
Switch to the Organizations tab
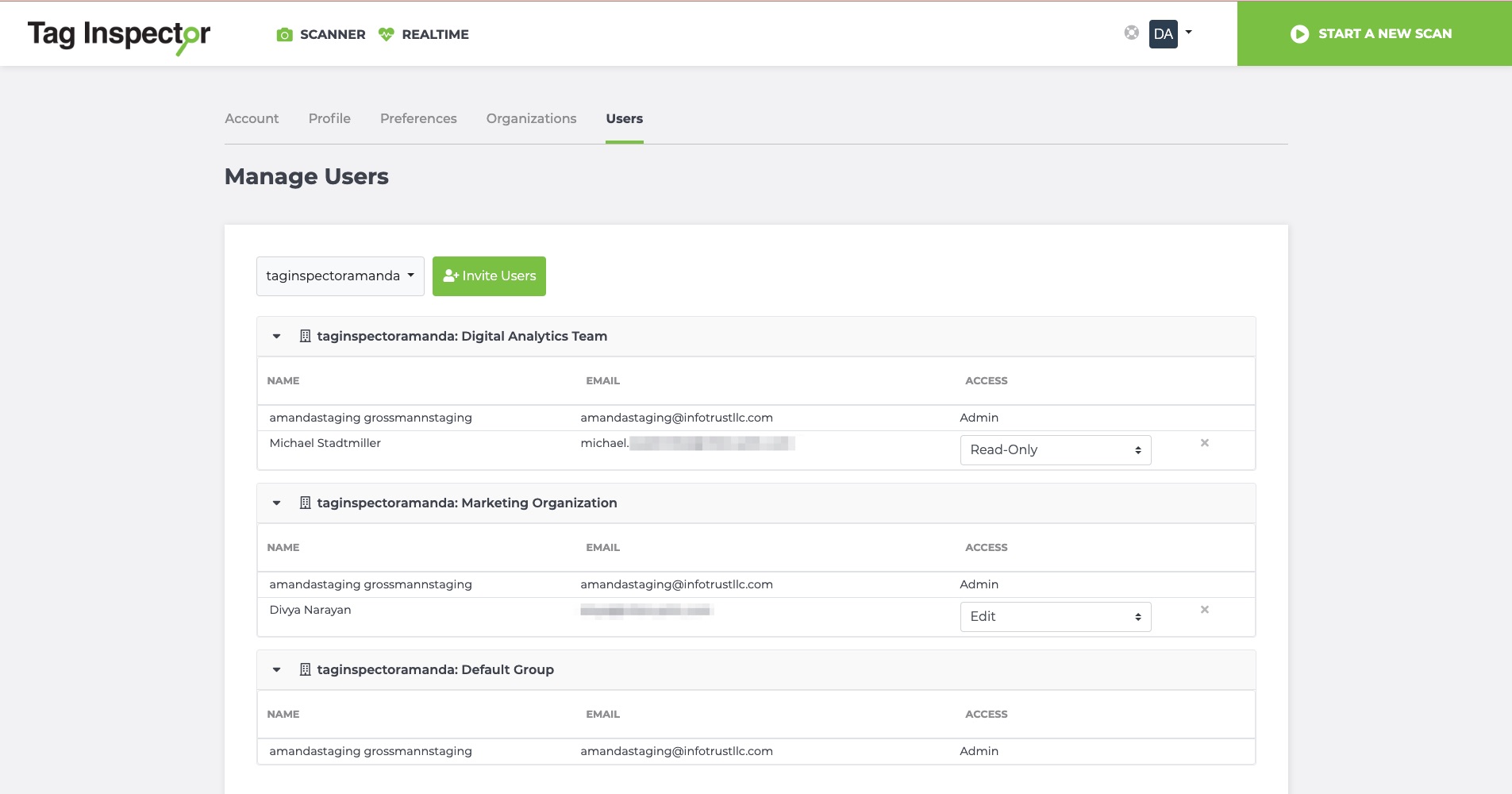[531, 118]
